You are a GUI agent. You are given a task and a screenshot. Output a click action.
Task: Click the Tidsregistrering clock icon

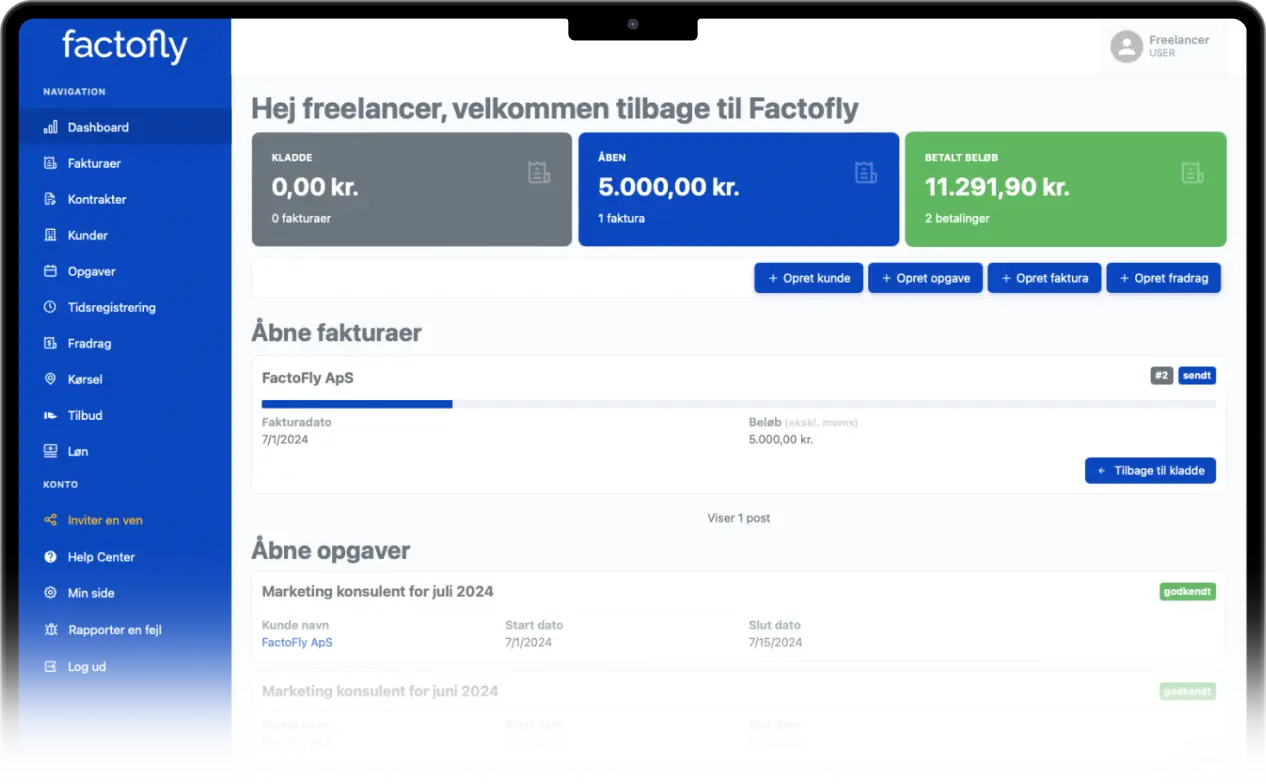tap(50, 307)
